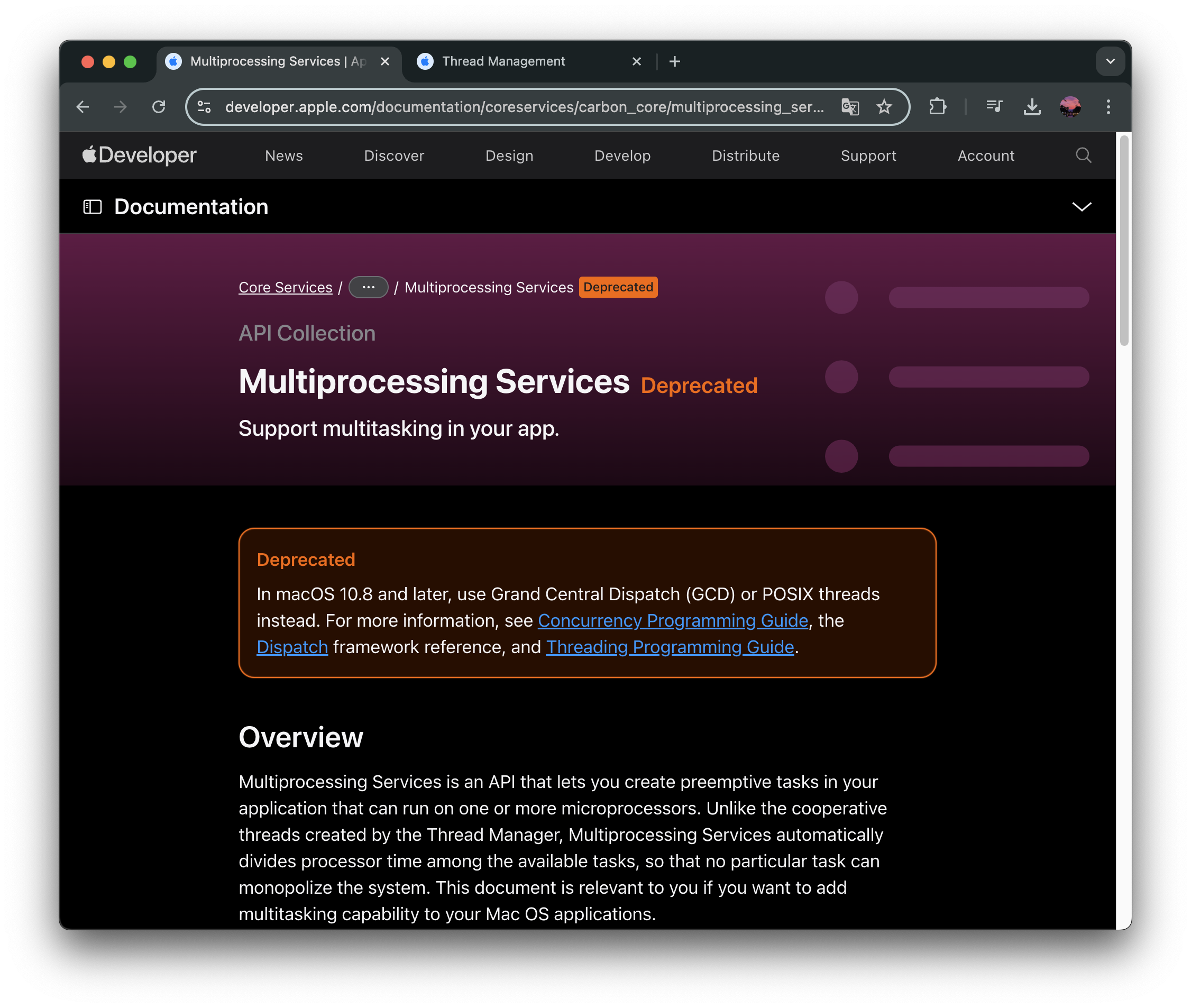Expand the collapsed breadcrumb ellipsis
The height and width of the screenshot is (1008, 1191).
pos(368,287)
